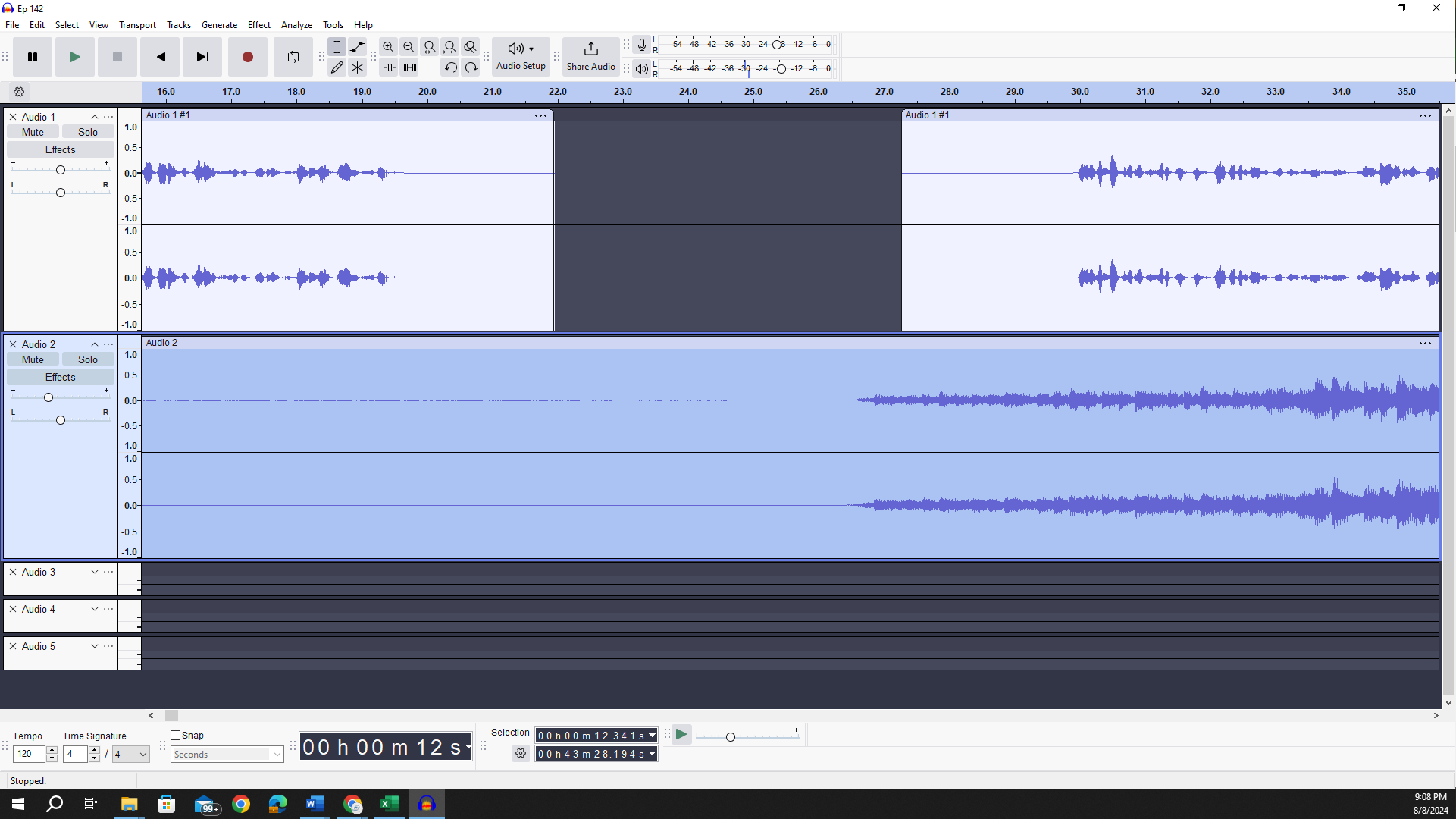This screenshot has width=1456, height=819.
Task: Activate the Multi-tool
Action: [357, 67]
